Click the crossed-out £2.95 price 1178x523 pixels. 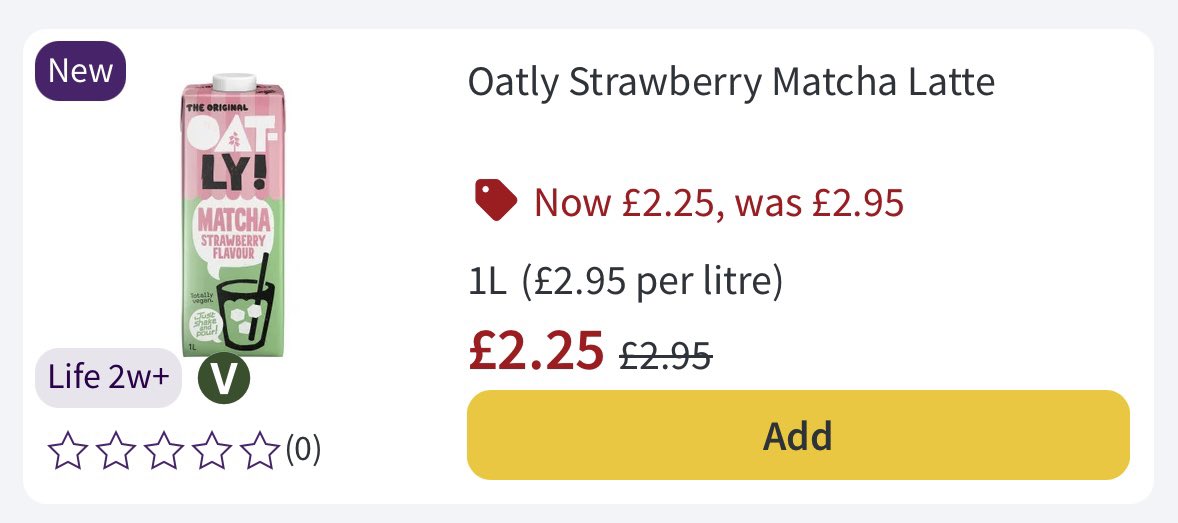[666, 353]
